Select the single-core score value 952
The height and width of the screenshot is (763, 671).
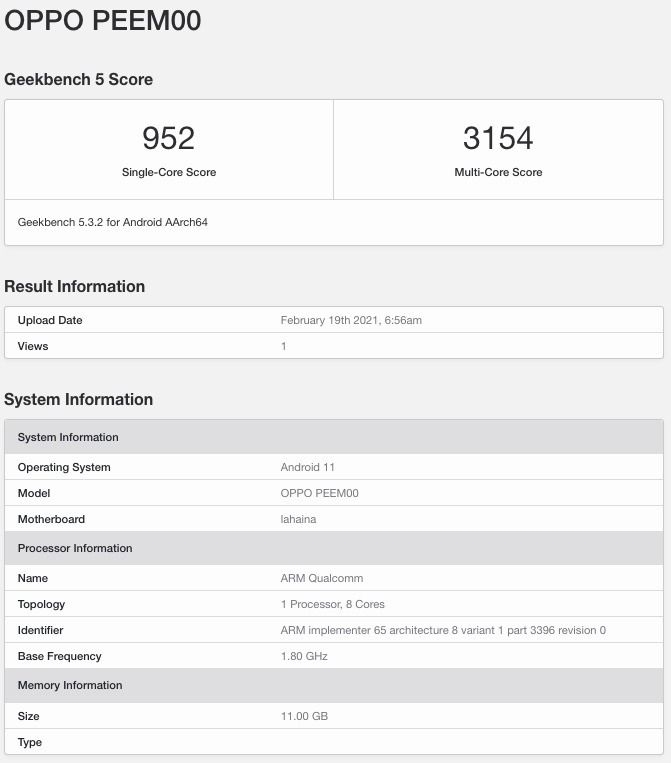(x=168, y=138)
